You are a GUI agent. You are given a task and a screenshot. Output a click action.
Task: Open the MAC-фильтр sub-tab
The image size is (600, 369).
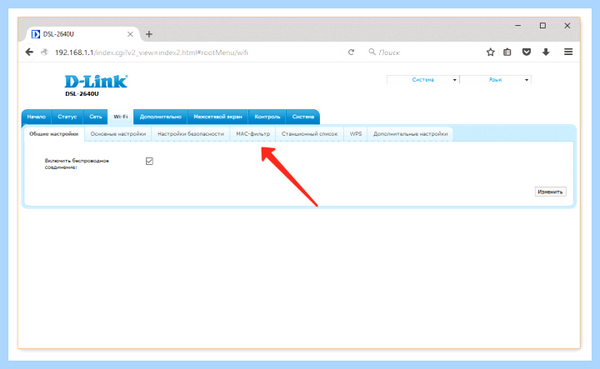[x=253, y=134]
